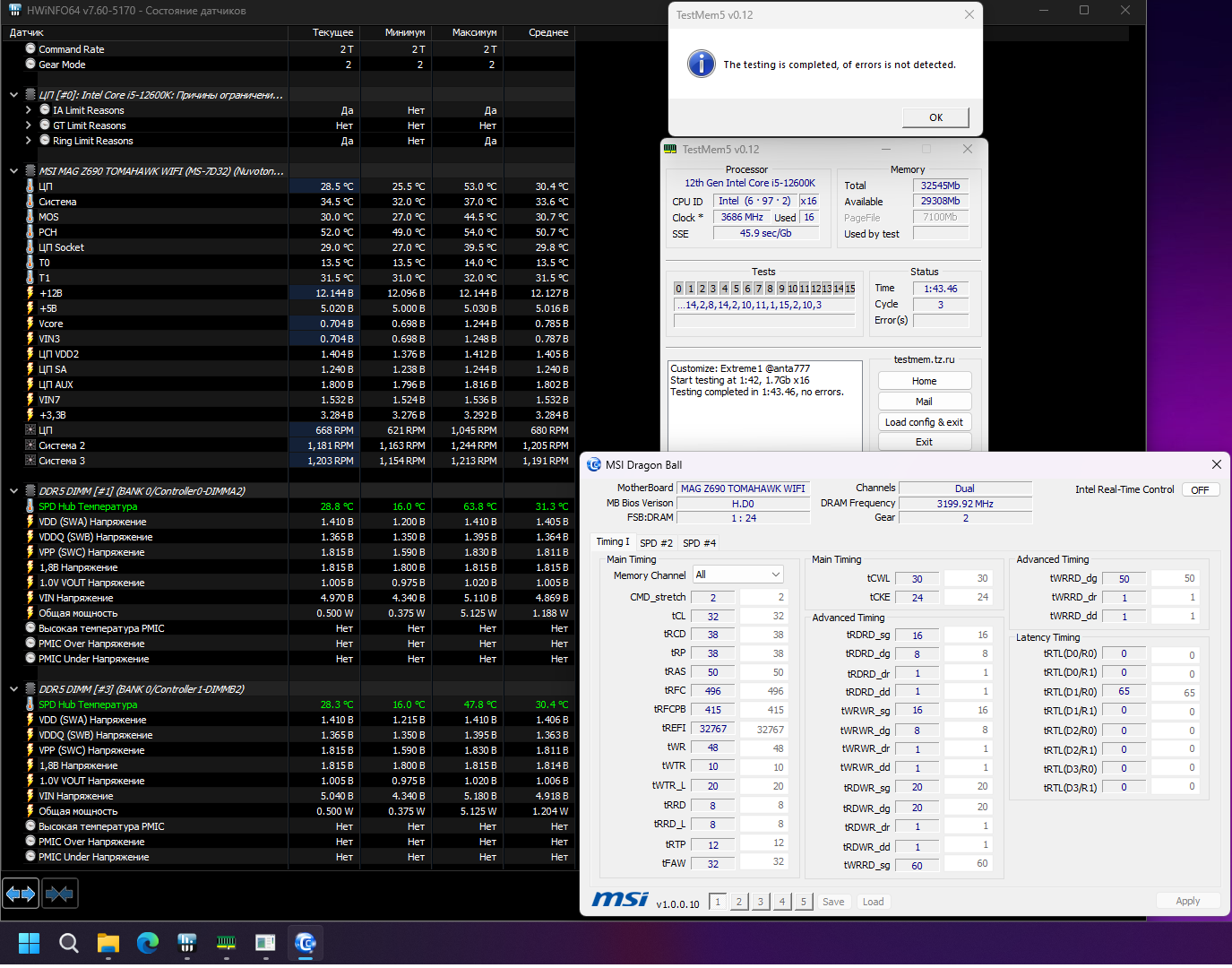The height and width of the screenshot is (968, 1232).
Task: Click the Максимум column header
Action: tap(468, 32)
